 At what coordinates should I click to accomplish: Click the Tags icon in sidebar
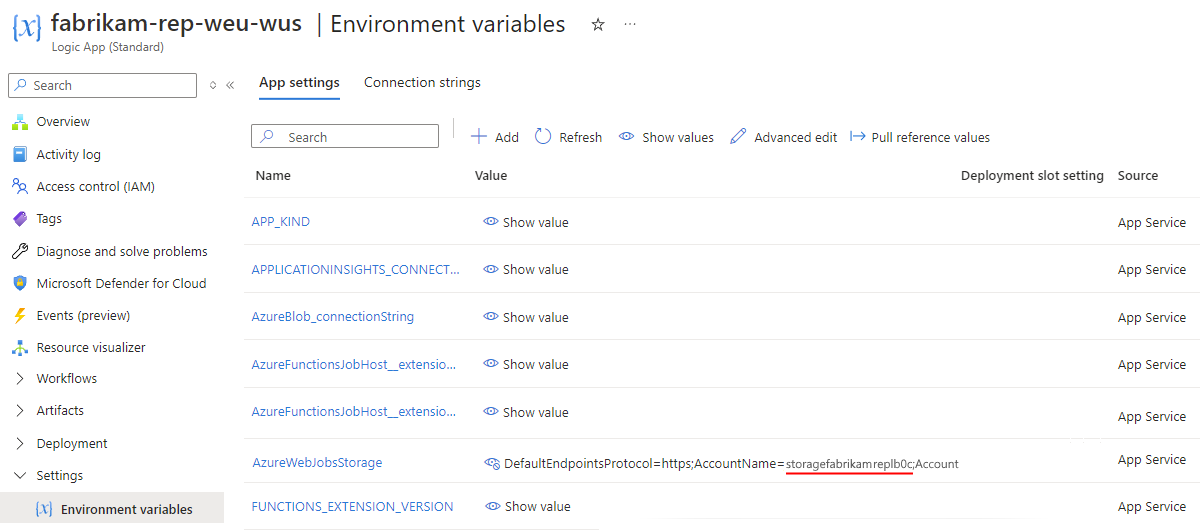tap(19, 219)
